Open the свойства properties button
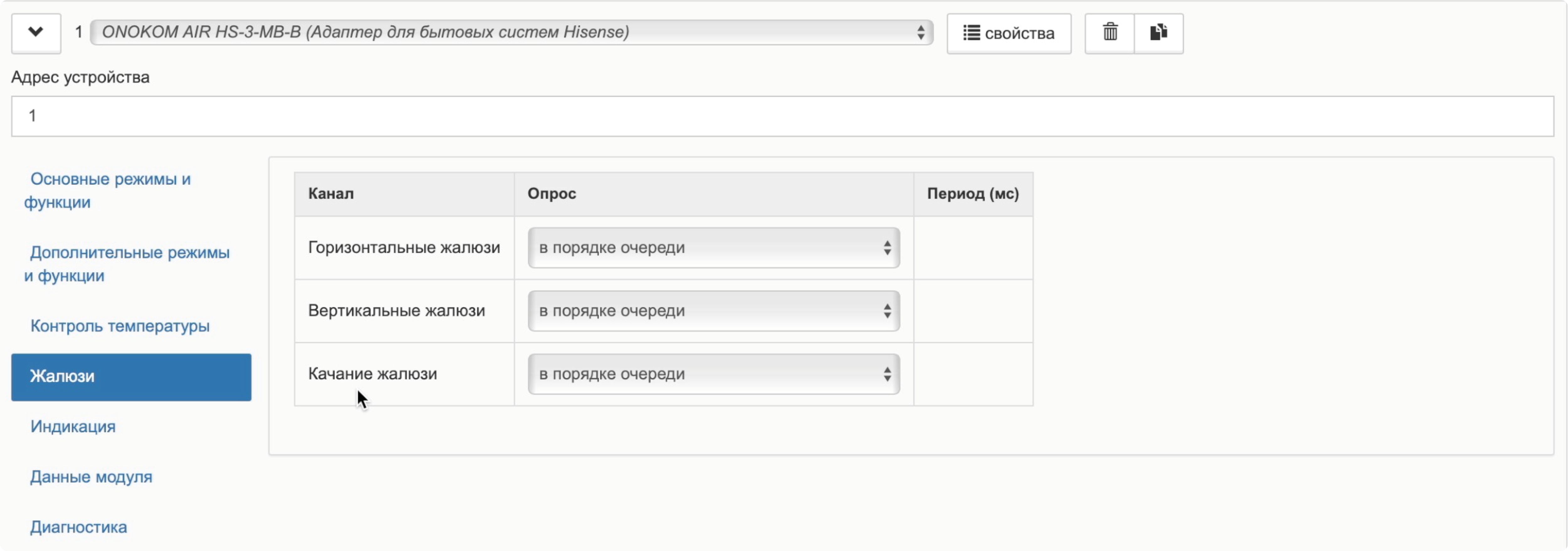Viewport: 1568px width, 551px height. click(x=1009, y=34)
